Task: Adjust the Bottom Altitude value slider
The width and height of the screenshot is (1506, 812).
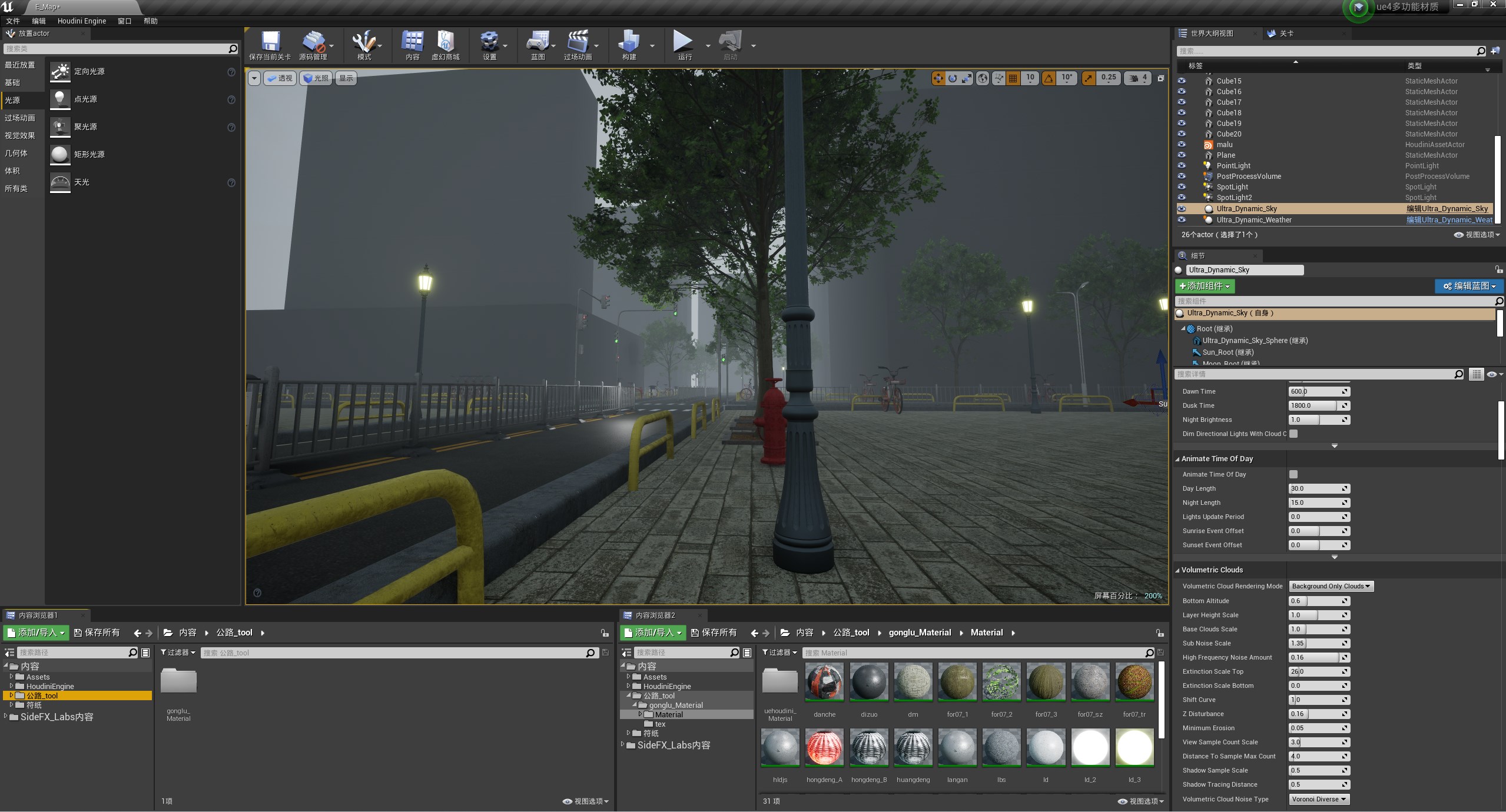Action: click(1319, 601)
